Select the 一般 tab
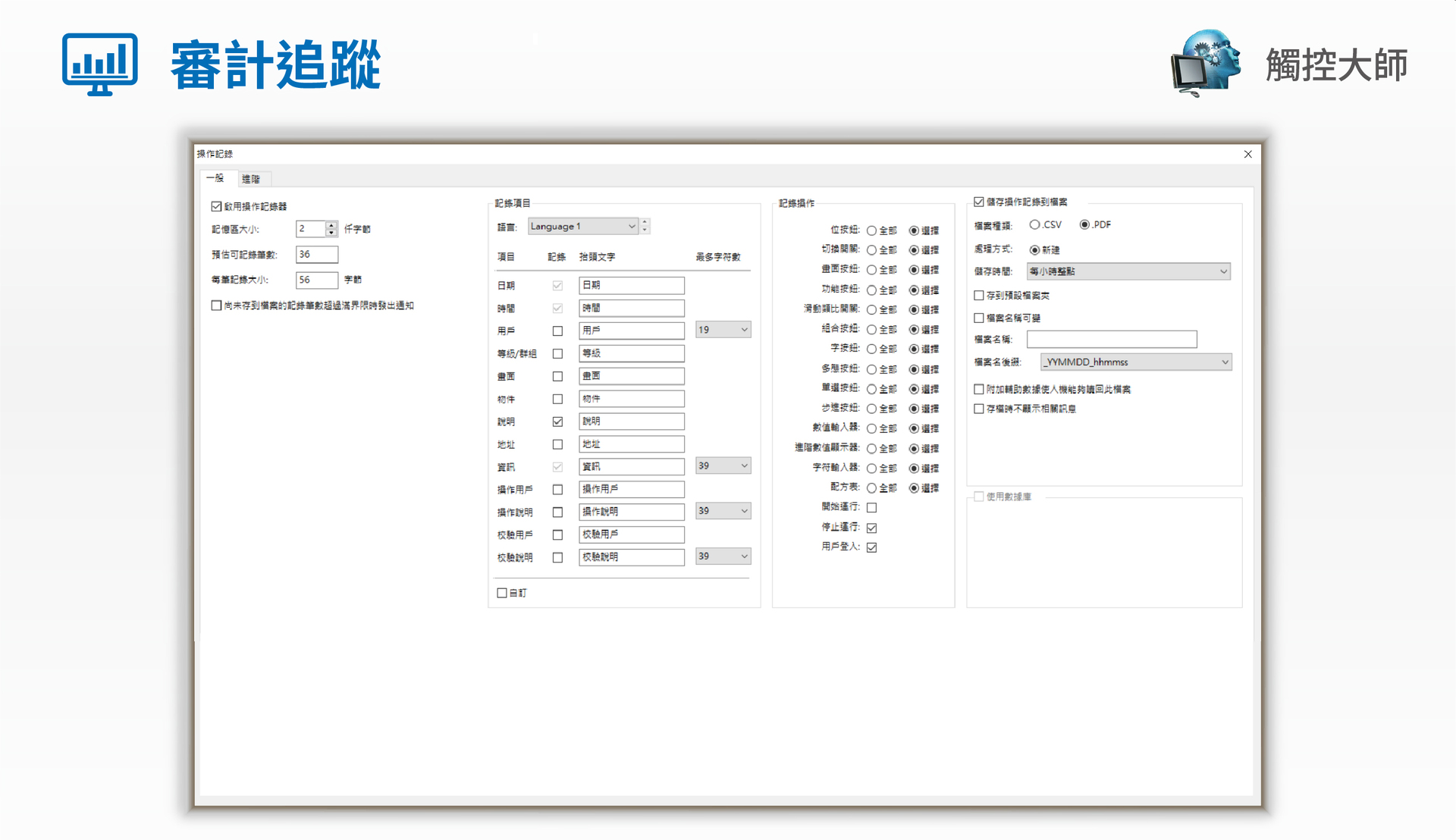This screenshot has width=1456, height=840. (x=215, y=178)
